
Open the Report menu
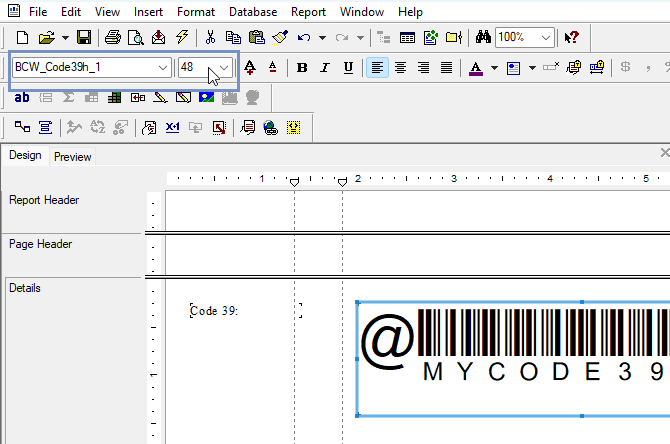click(x=308, y=12)
